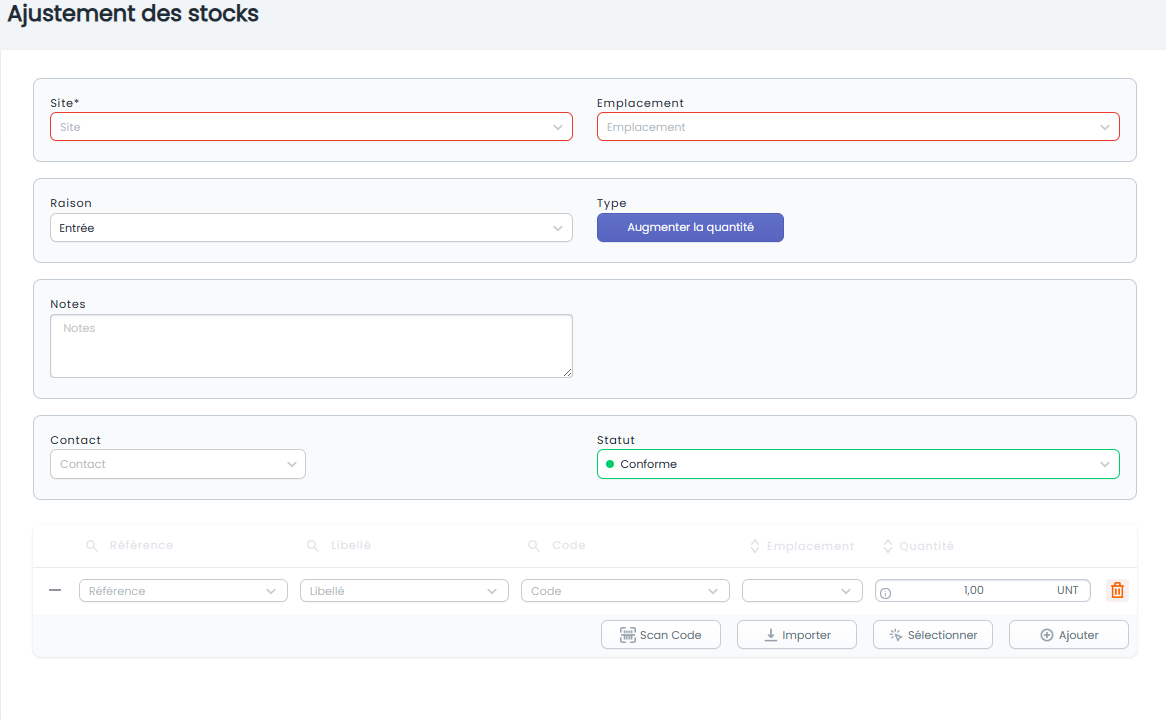
Task: Click the Référence column header text
Action: click(x=141, y=545)
